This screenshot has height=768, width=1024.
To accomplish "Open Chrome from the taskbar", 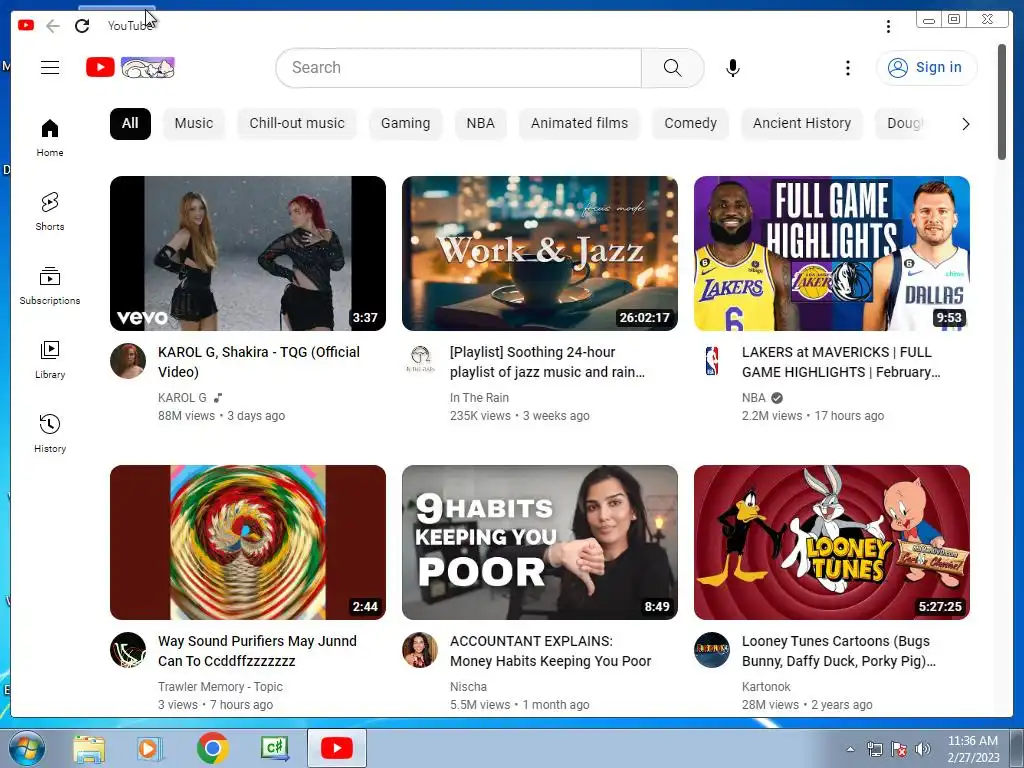I will tap(212, 748).
